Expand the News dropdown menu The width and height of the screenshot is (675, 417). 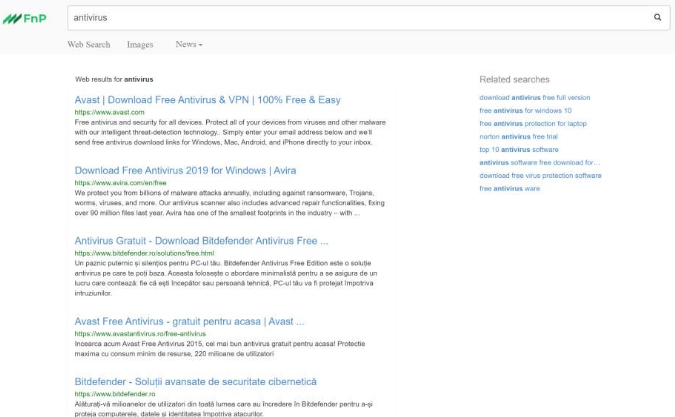click(x=189, y=45)
